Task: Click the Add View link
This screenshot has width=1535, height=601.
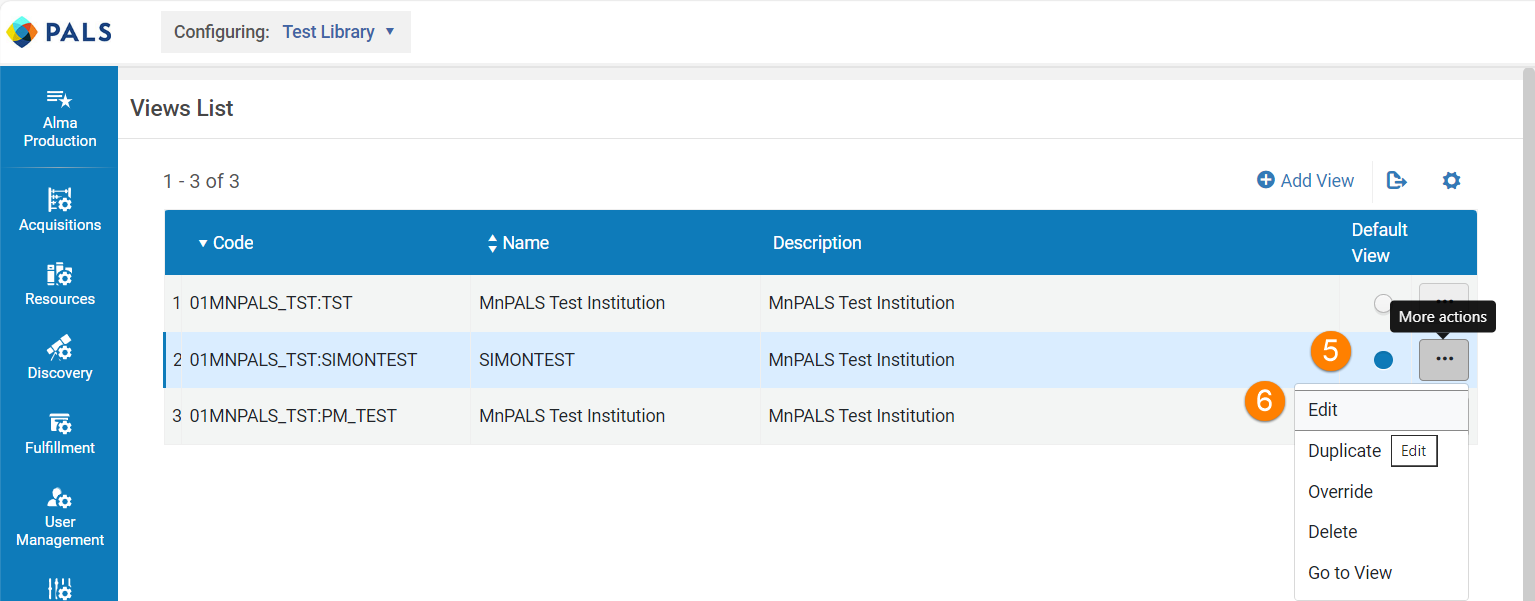Action: click(x=1305, y=181)
